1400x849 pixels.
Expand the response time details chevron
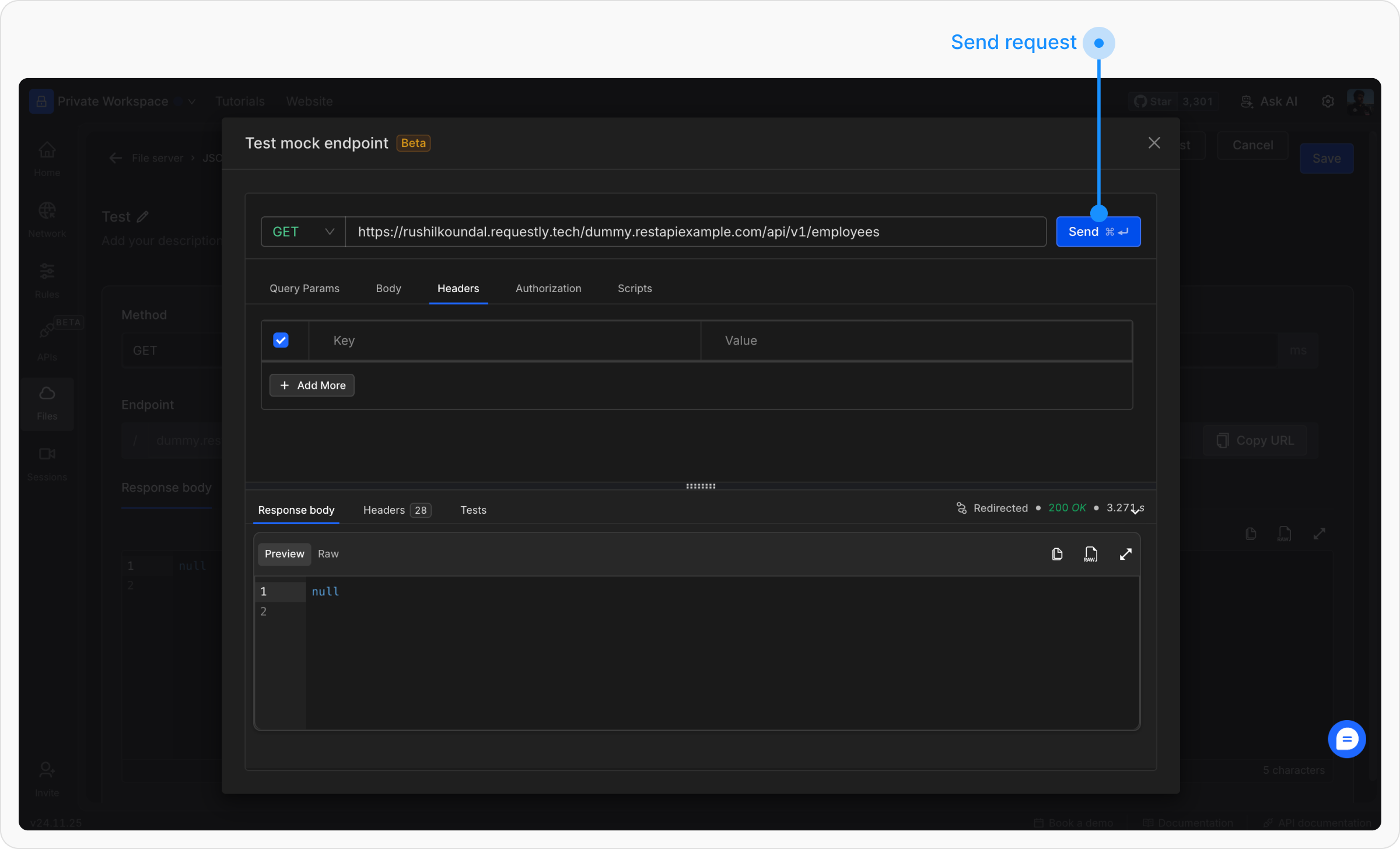1135,511
